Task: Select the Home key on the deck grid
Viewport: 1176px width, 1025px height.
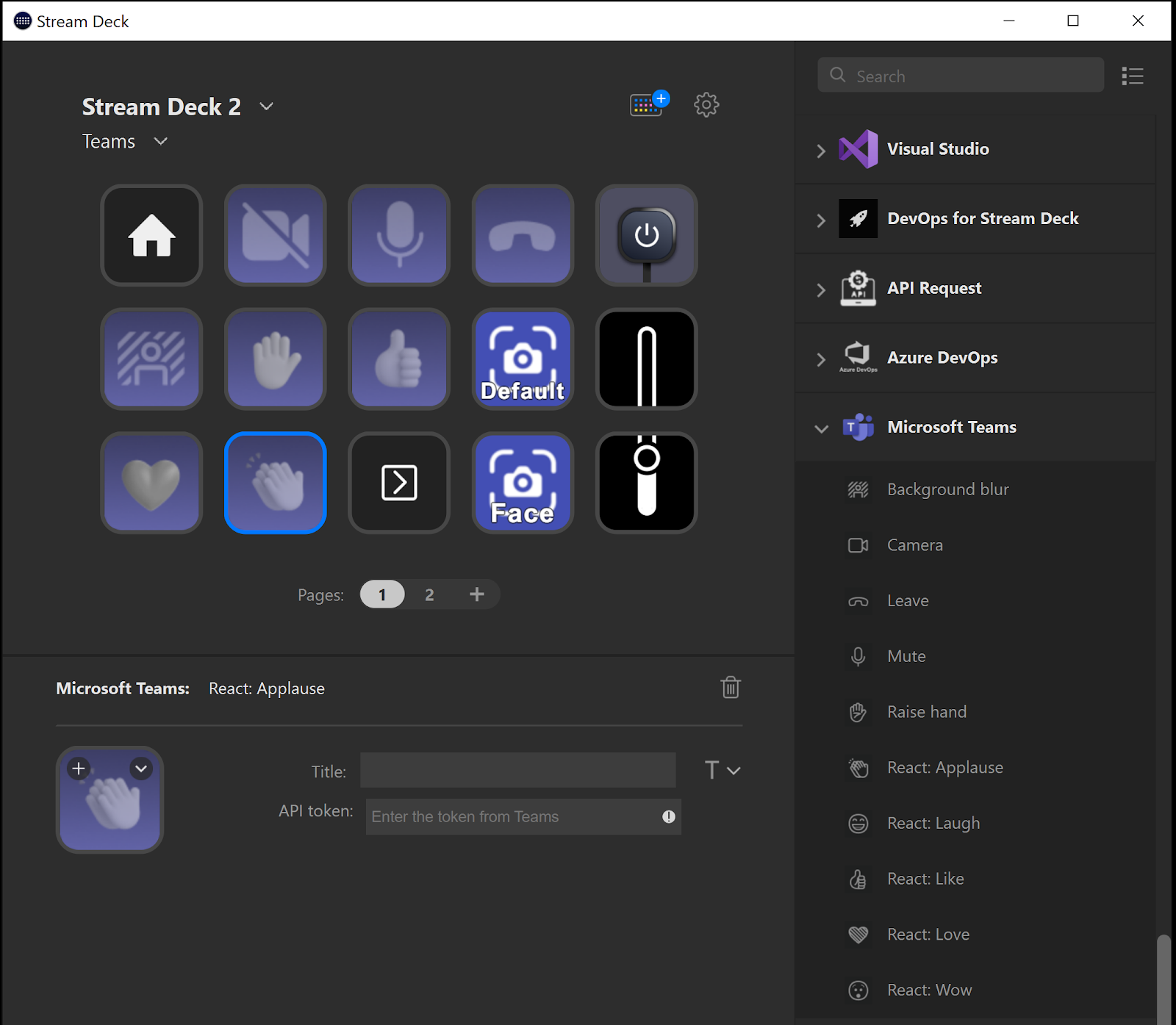Action: [151, 235]
